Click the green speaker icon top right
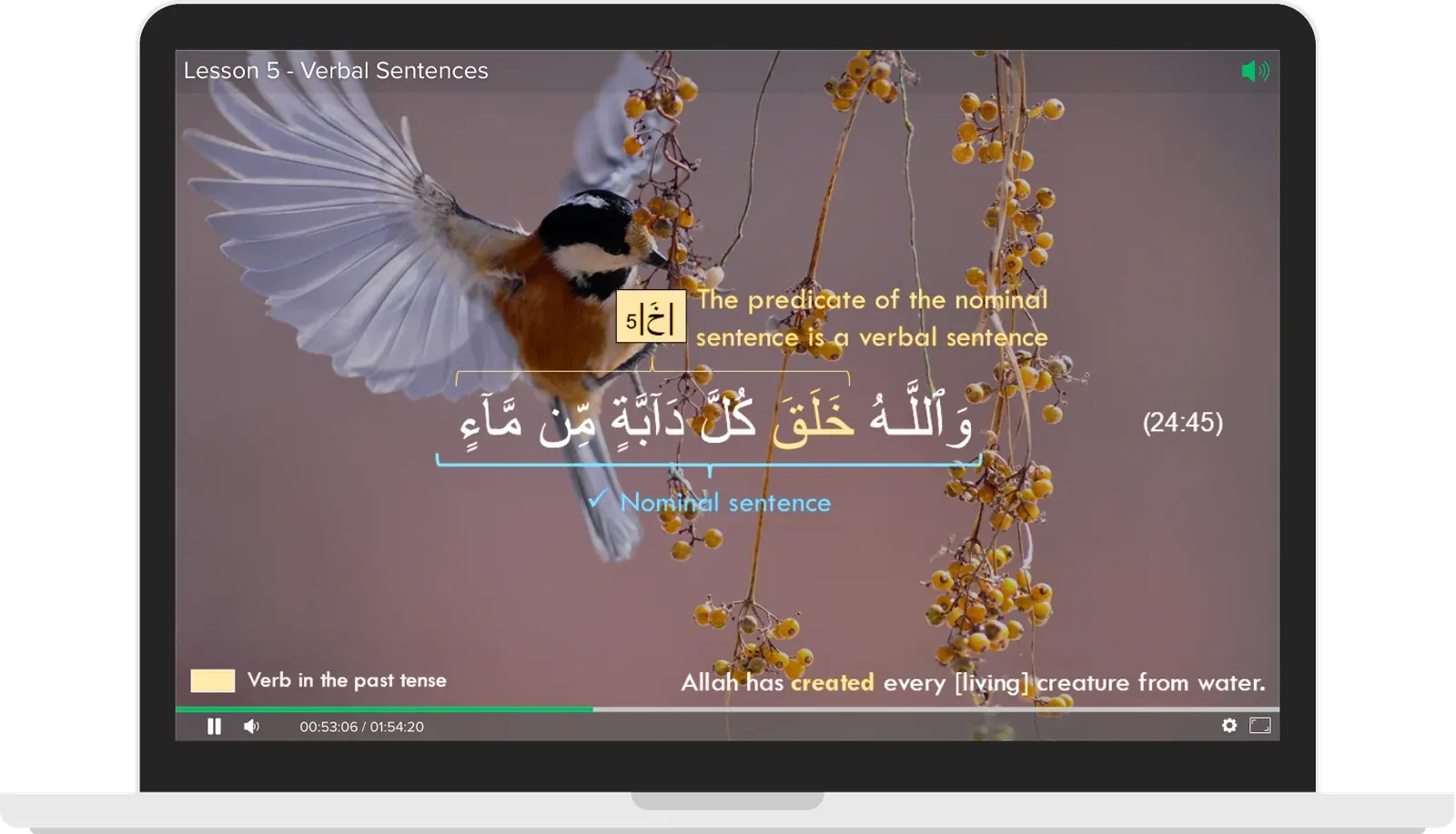The image size is (1456, 834). (1257, 70)
